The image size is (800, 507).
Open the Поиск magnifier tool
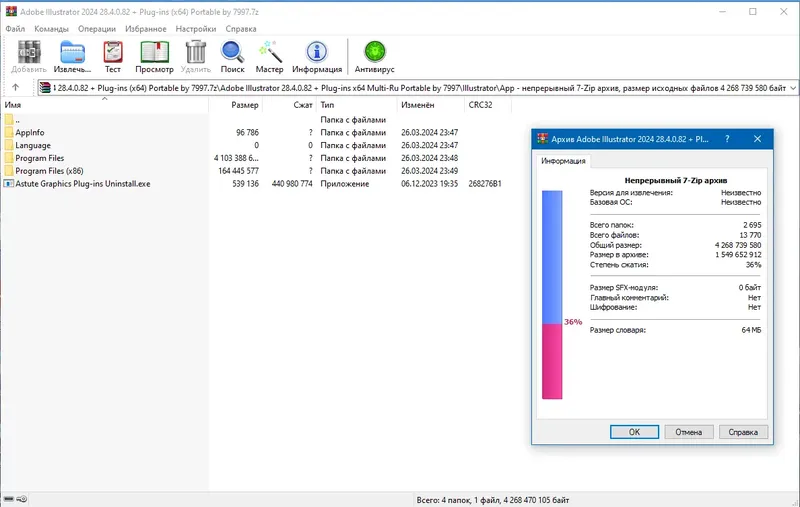click(232, 53)
